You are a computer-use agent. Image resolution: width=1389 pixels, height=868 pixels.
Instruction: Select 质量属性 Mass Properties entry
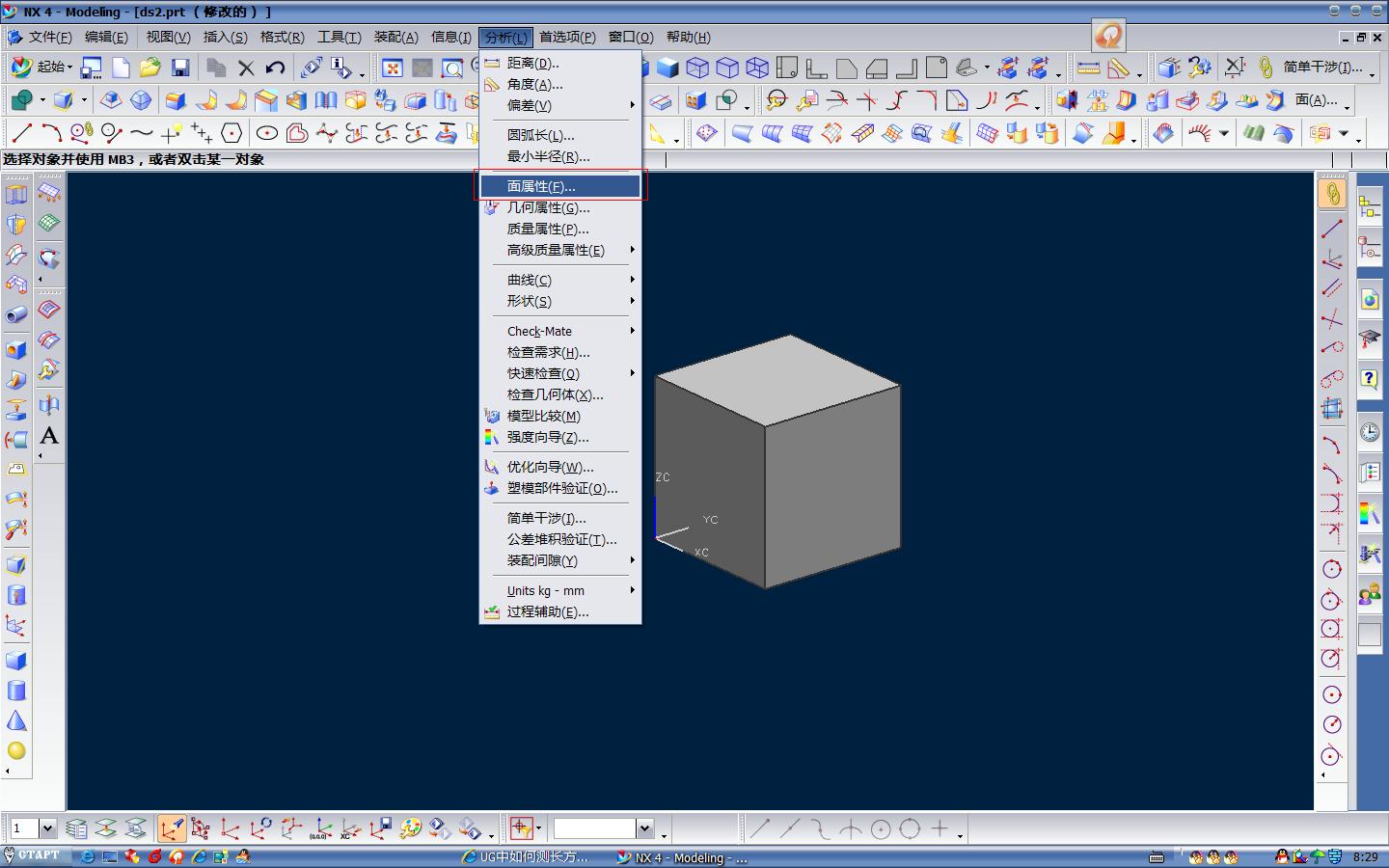tap(560, 229)
